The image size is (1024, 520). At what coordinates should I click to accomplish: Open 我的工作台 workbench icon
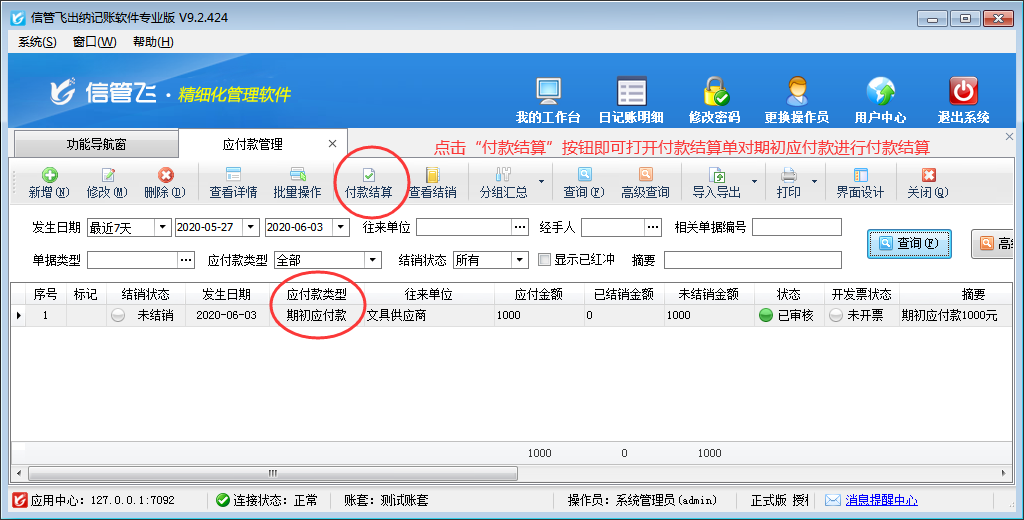548,99
